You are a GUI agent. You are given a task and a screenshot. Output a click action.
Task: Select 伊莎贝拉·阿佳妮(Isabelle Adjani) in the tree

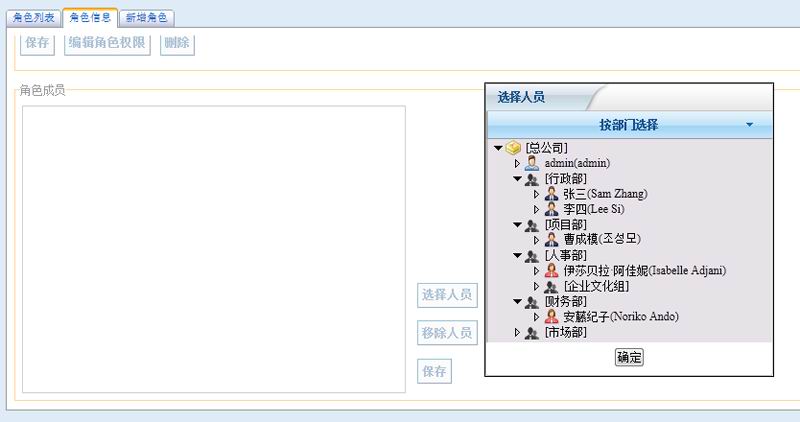tap(644, 270)
